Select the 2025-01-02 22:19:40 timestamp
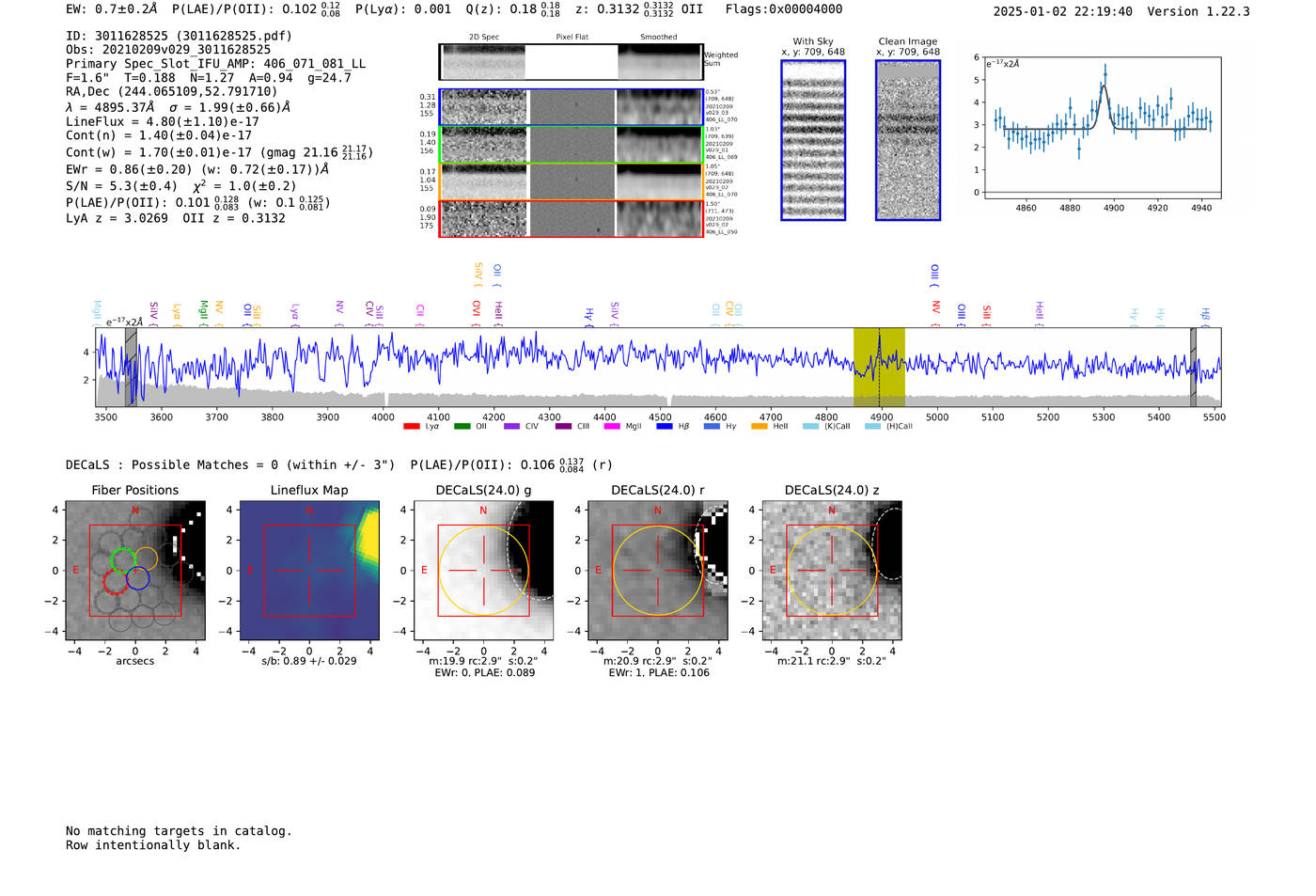 (x=1063, y=11)
